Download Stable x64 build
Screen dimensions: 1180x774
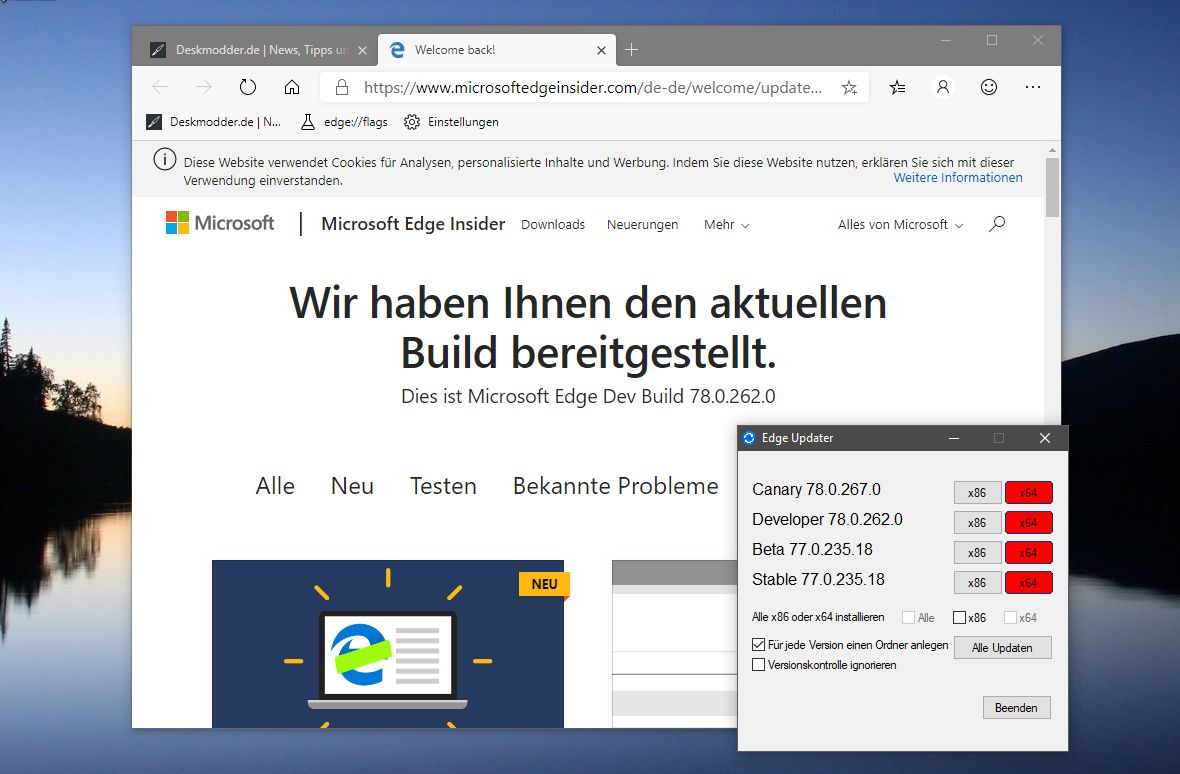pyautogui.click(x=1028, y=583)
